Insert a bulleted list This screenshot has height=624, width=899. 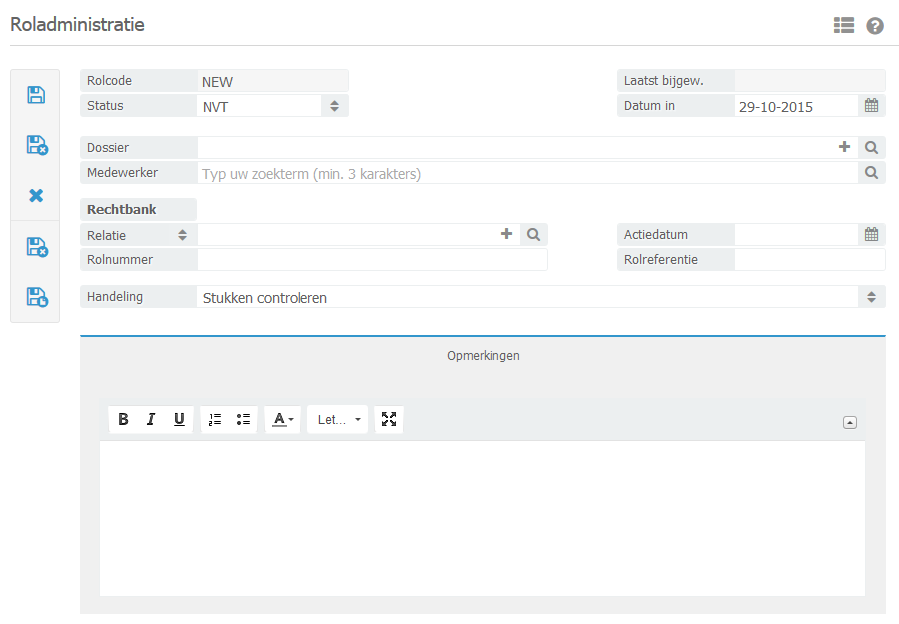coord(243,420)
